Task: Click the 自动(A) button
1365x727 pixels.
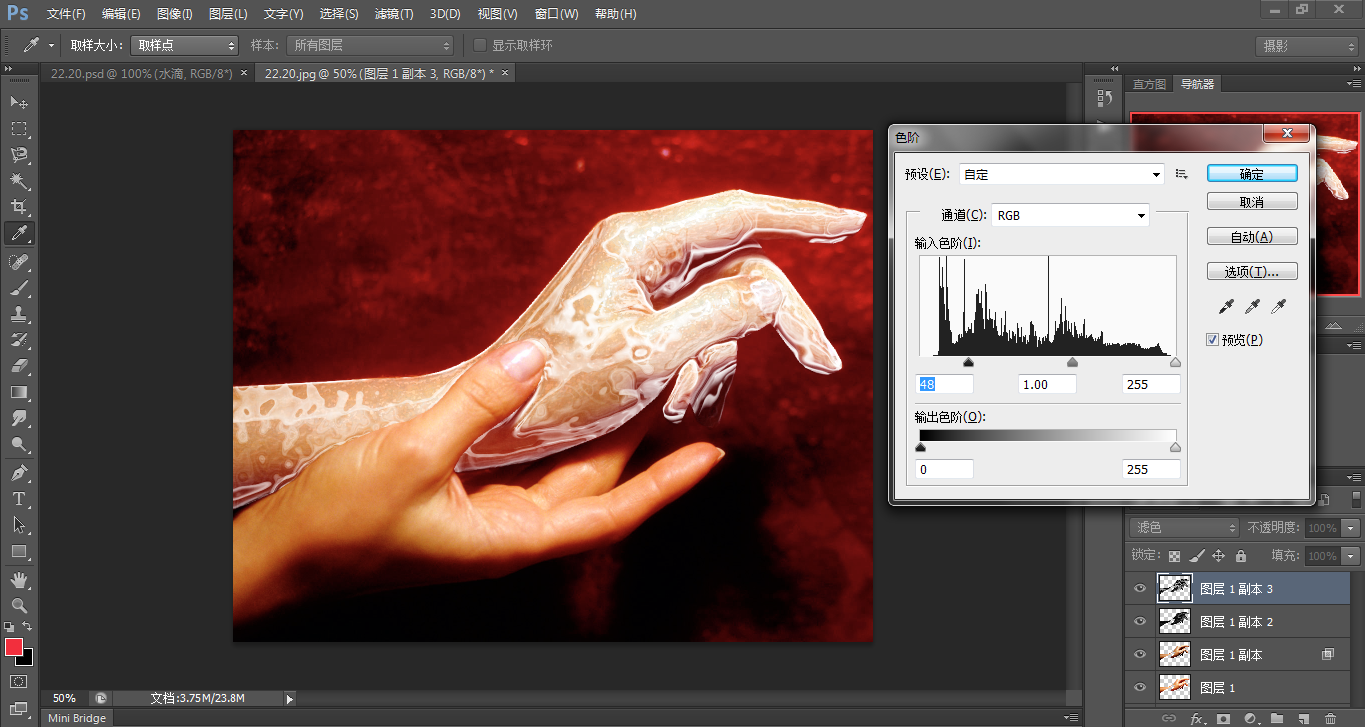Action: pyautogui.click(x=1252, y=237)
